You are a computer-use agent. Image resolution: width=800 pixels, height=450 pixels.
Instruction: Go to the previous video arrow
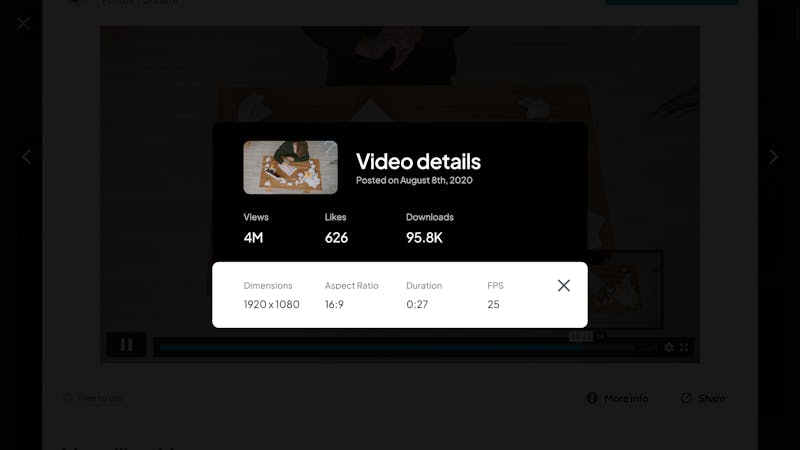pyautogui.click(x=27, y=157)
